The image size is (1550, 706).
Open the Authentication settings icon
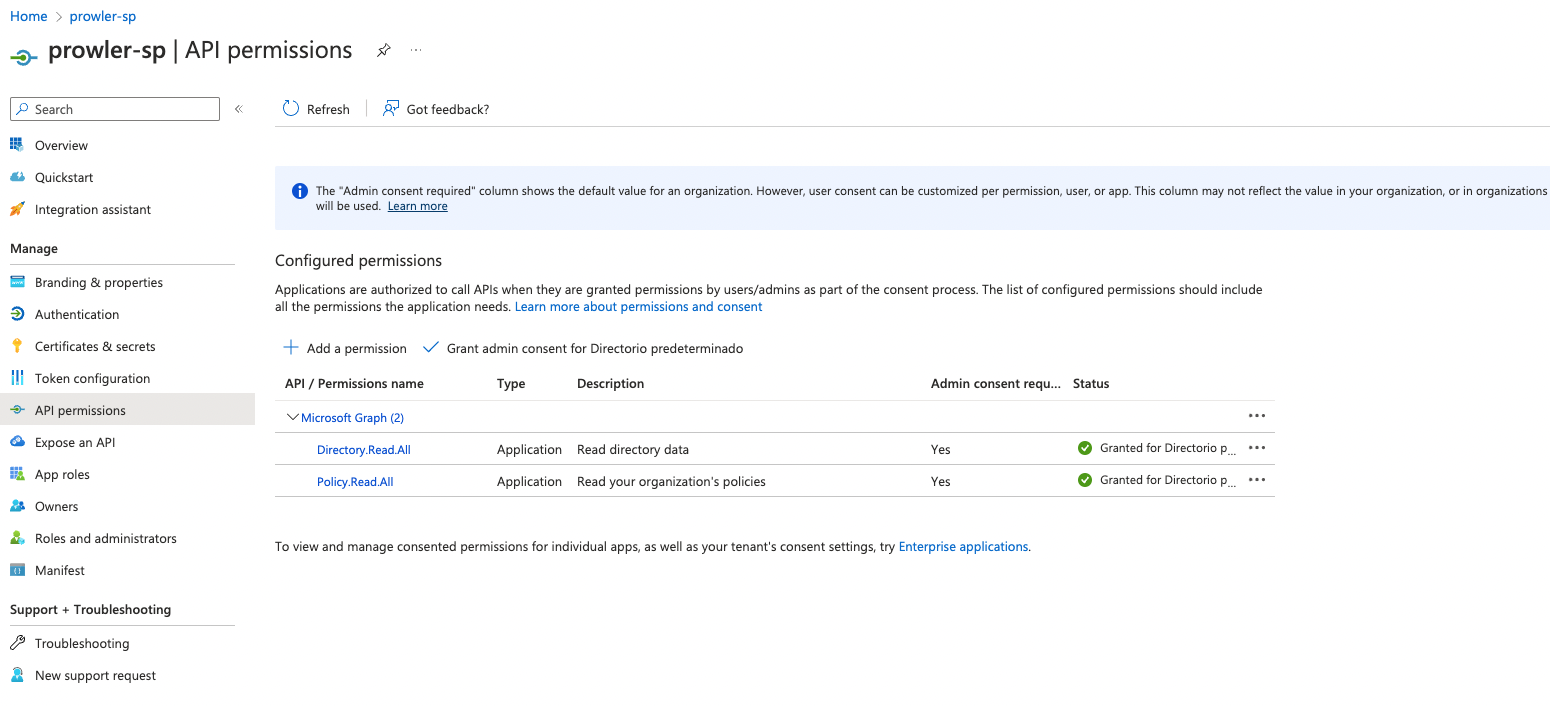coord(19,313)
